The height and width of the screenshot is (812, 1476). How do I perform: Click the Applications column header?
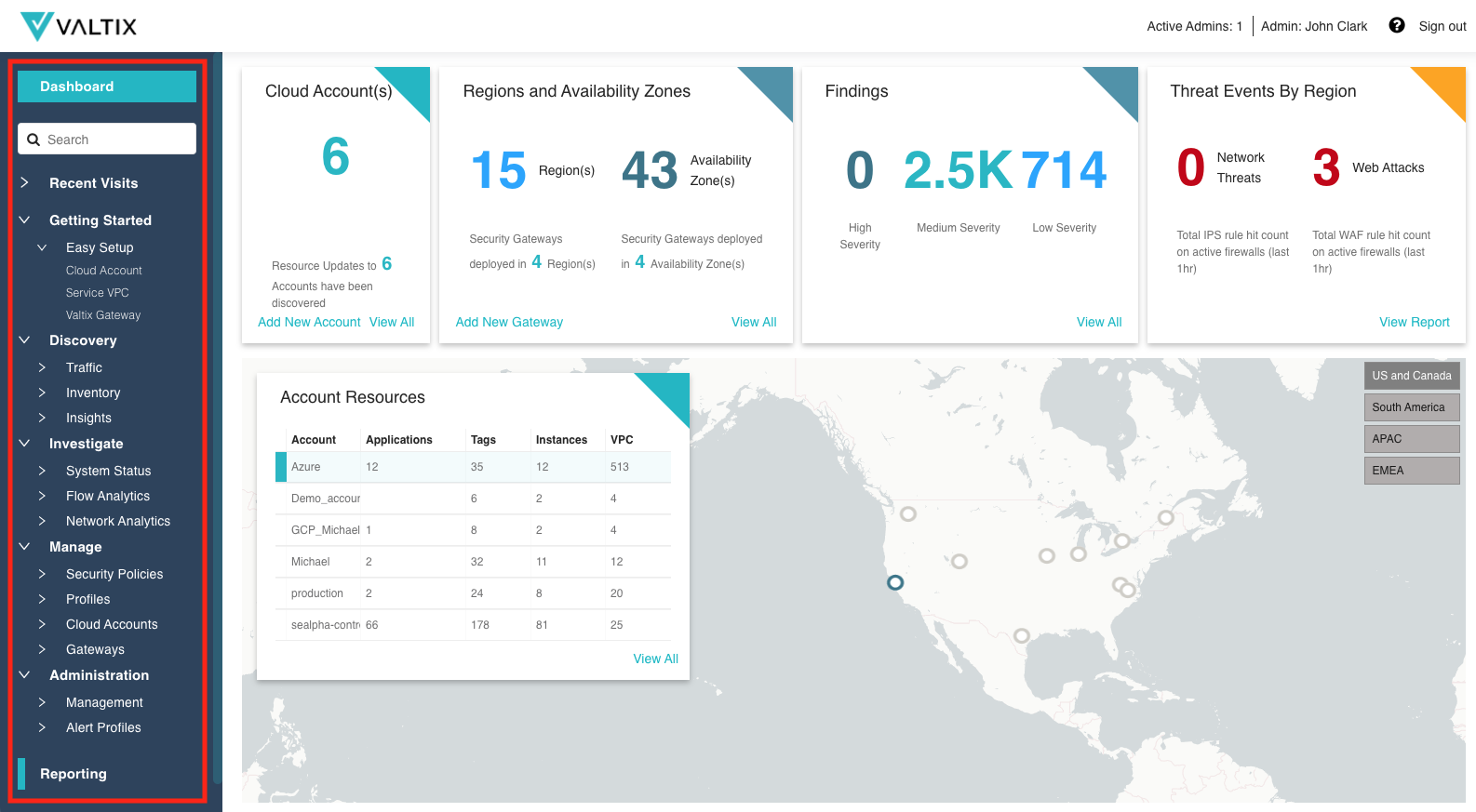coord(399,440)
